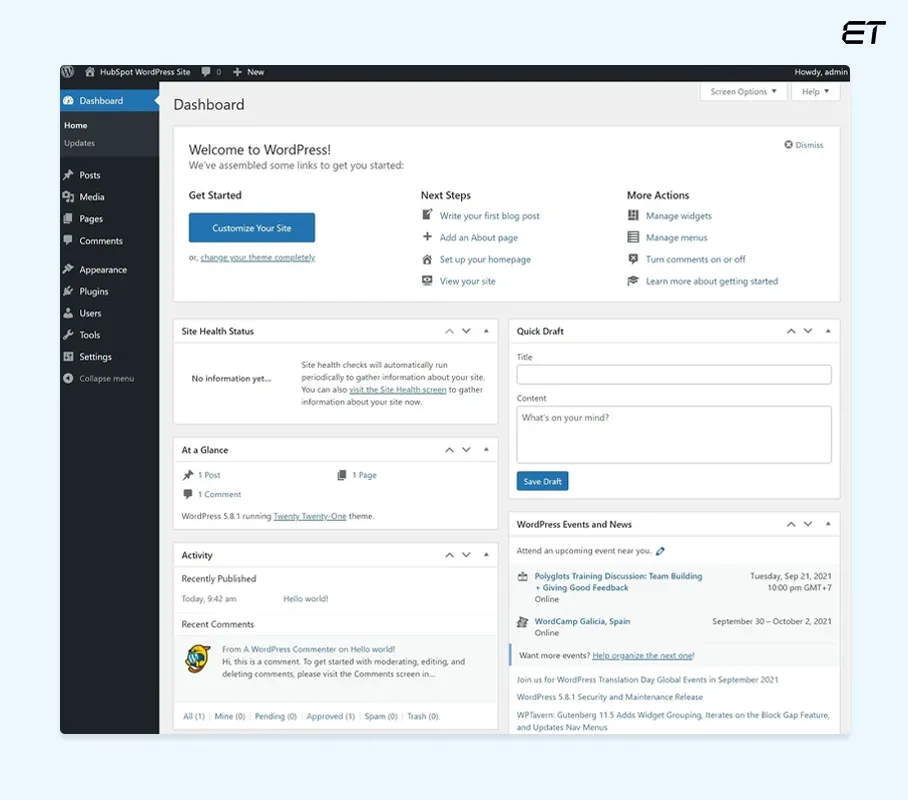Collapse the Quick Draft widget
This screenshot has height=800, width=908.
pyautogui.click(x=828, y=331)
